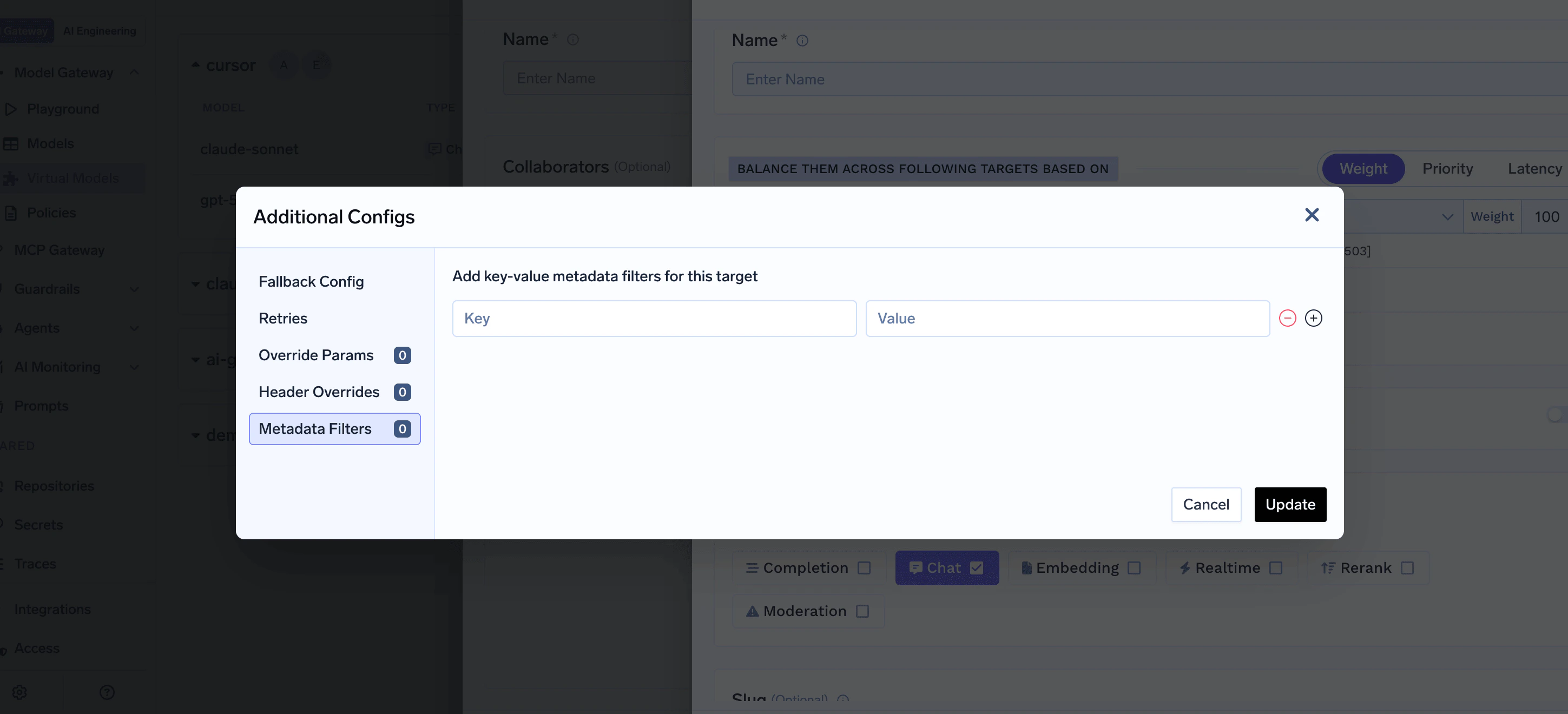1568x714 pixels.
Task: Remove the metadata filter row with minus icon
Action: (x=1287, y=319)
